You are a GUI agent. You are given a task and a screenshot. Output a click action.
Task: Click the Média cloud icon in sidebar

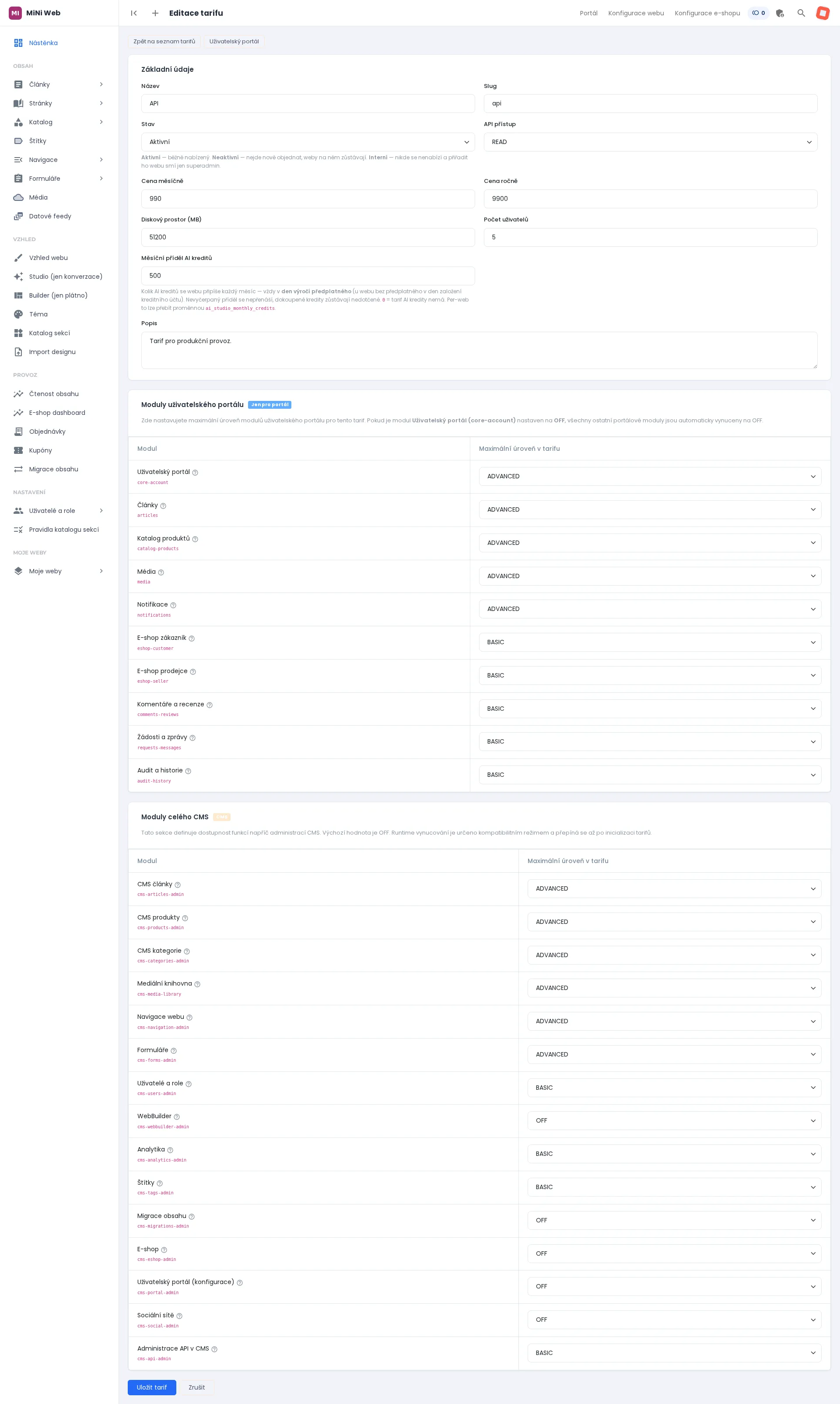18,197
